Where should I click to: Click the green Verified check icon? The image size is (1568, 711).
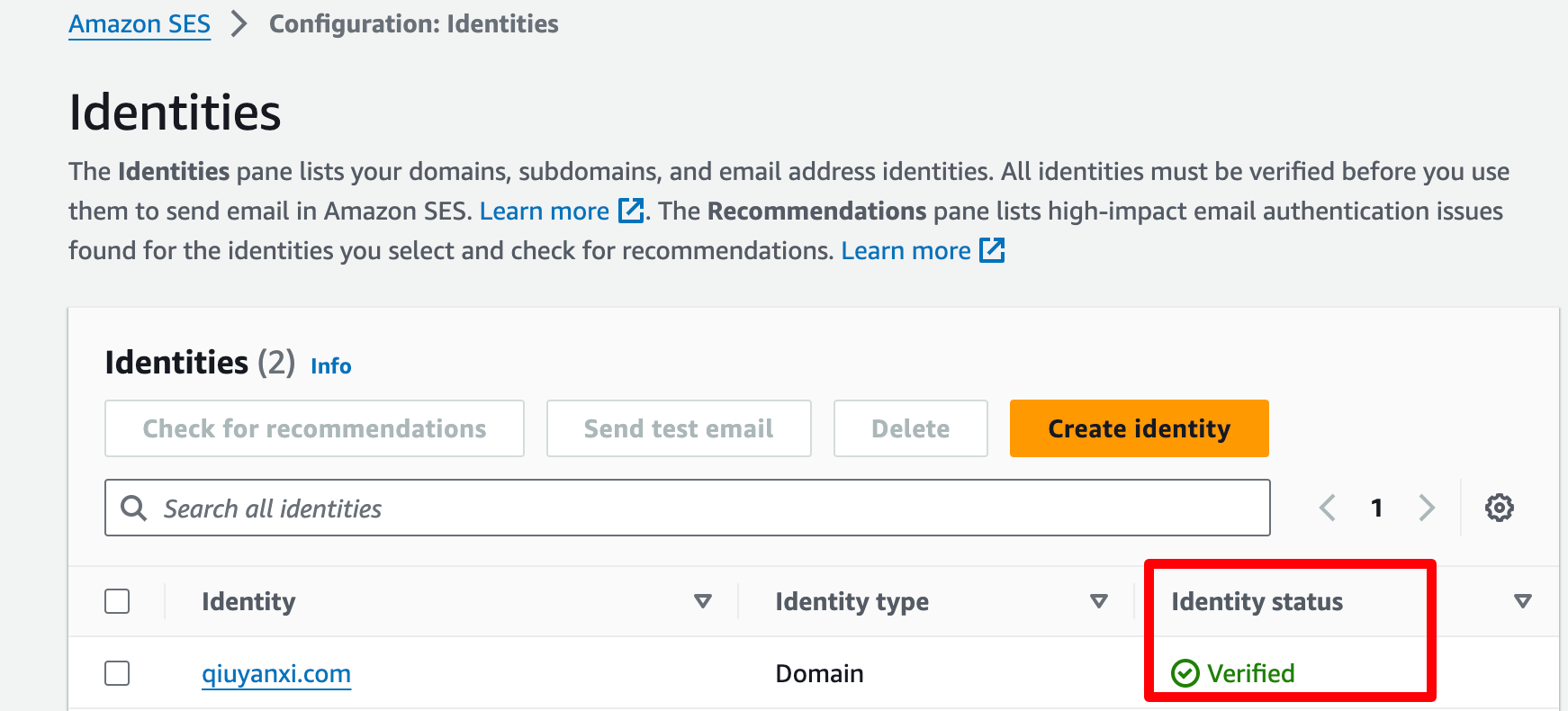1185,673
